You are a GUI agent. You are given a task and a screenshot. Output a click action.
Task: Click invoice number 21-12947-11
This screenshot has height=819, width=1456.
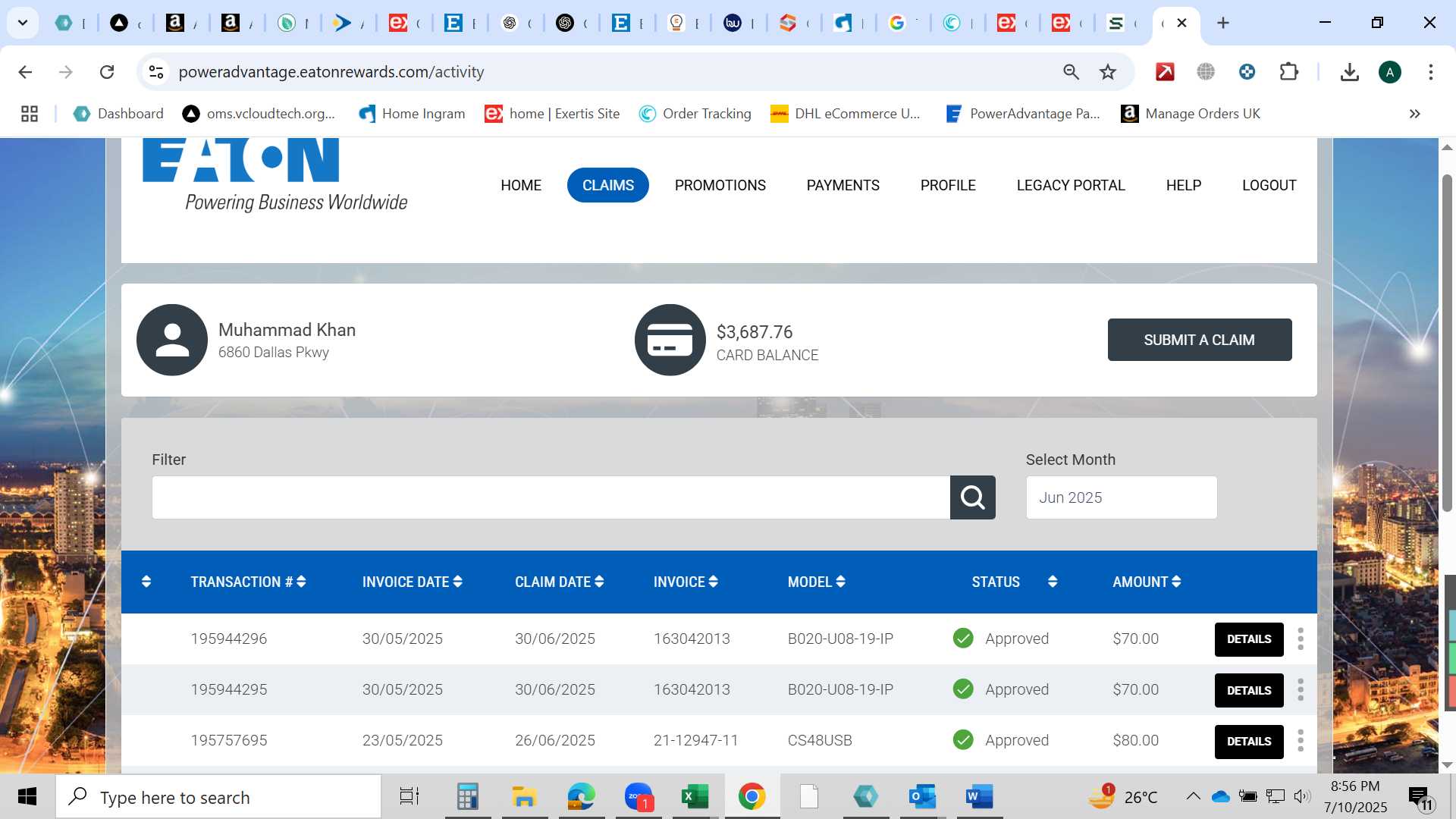[695, 740]
